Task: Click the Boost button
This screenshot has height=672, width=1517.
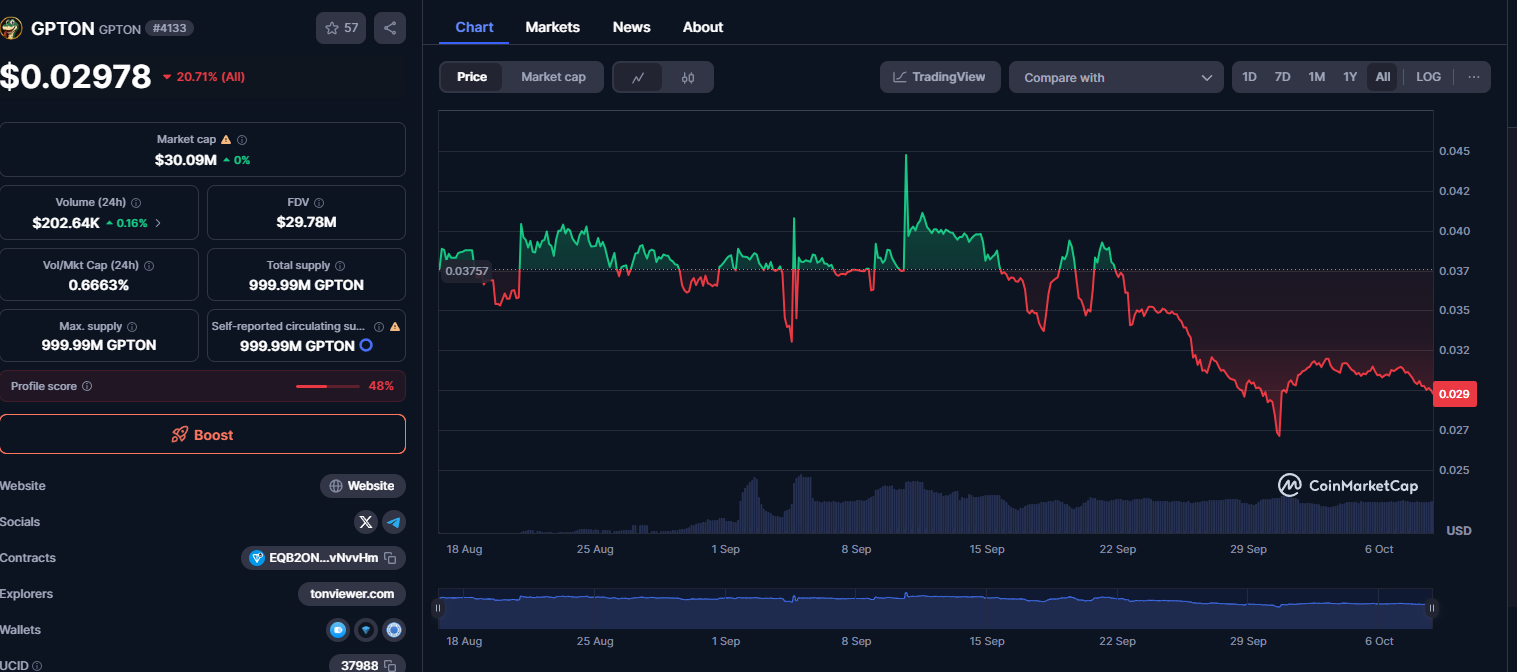Action: click(203, 435)
